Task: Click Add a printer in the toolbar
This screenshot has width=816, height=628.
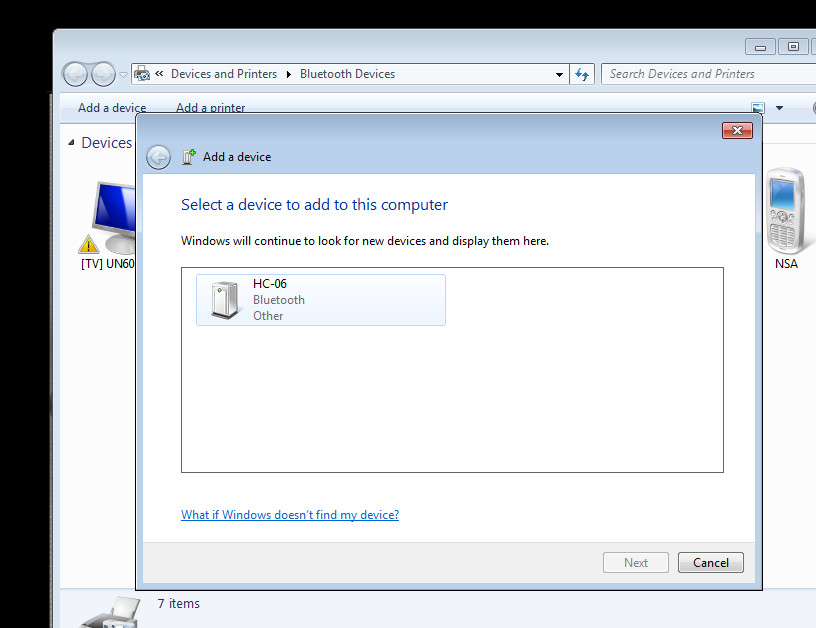Action: [x=210, y=108]
